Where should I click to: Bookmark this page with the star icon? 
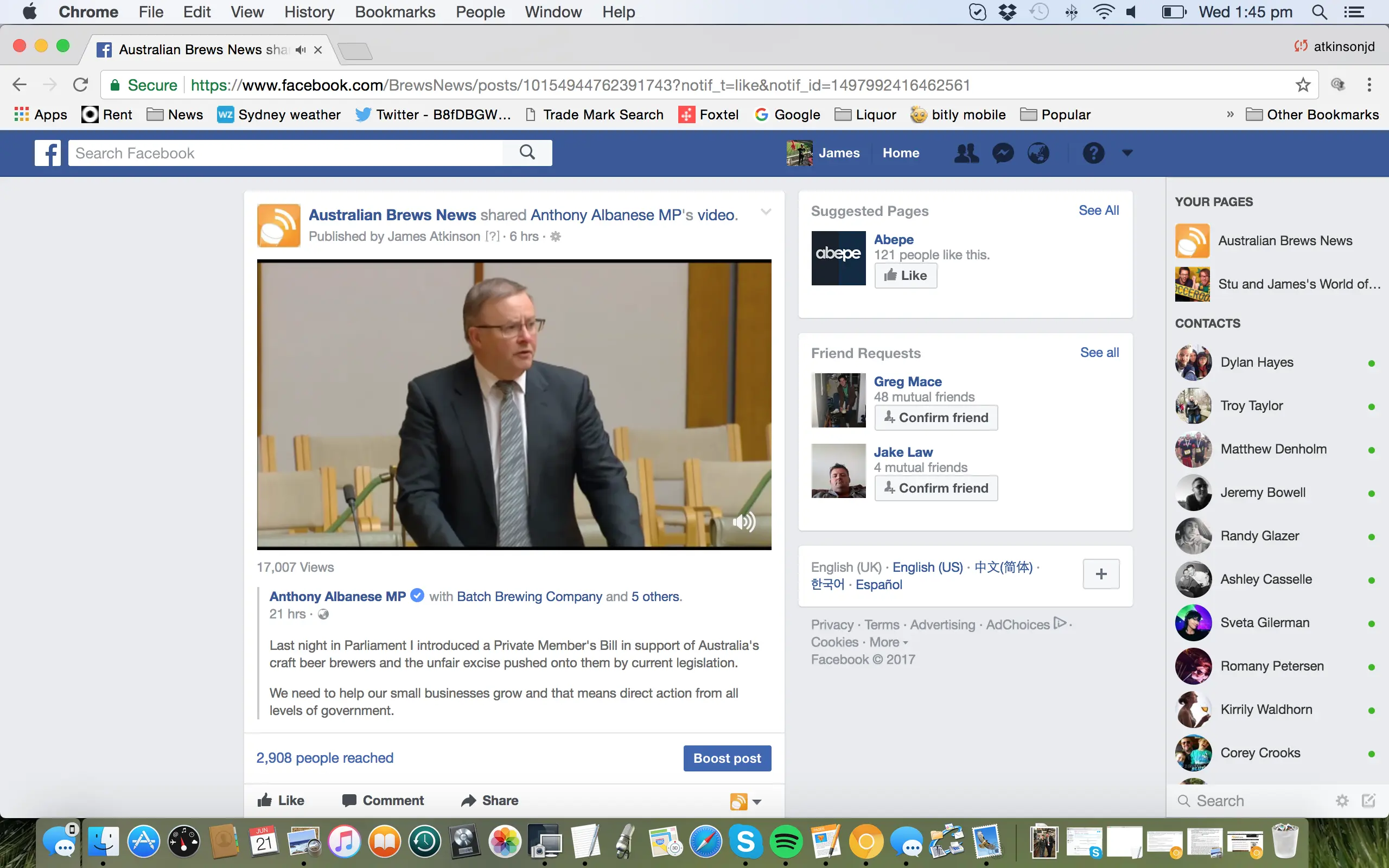click(1303, 85)
